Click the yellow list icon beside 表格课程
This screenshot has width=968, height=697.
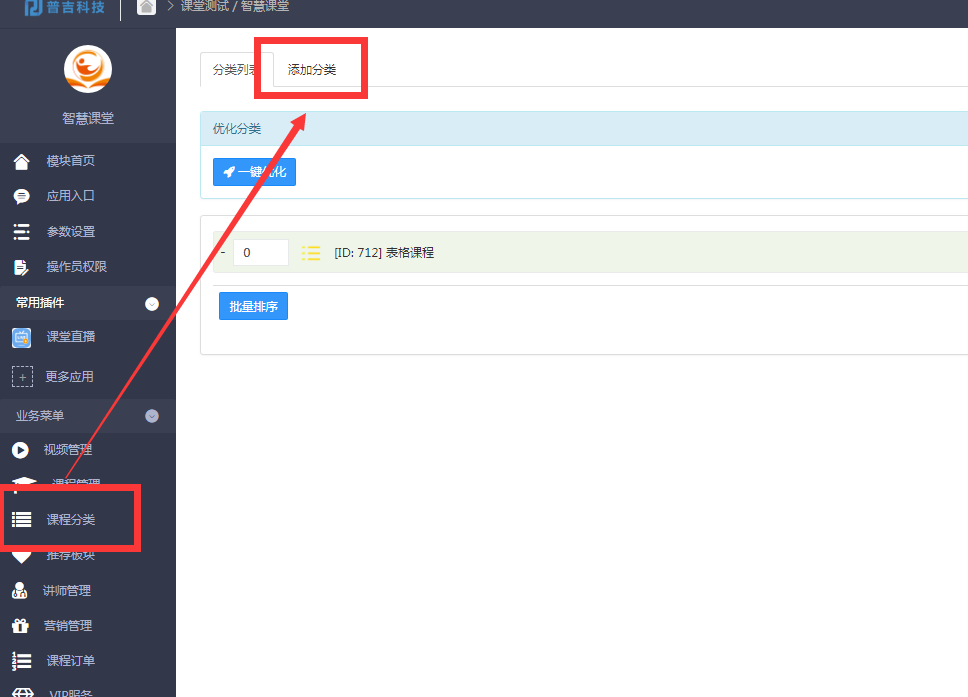(311, 253)
